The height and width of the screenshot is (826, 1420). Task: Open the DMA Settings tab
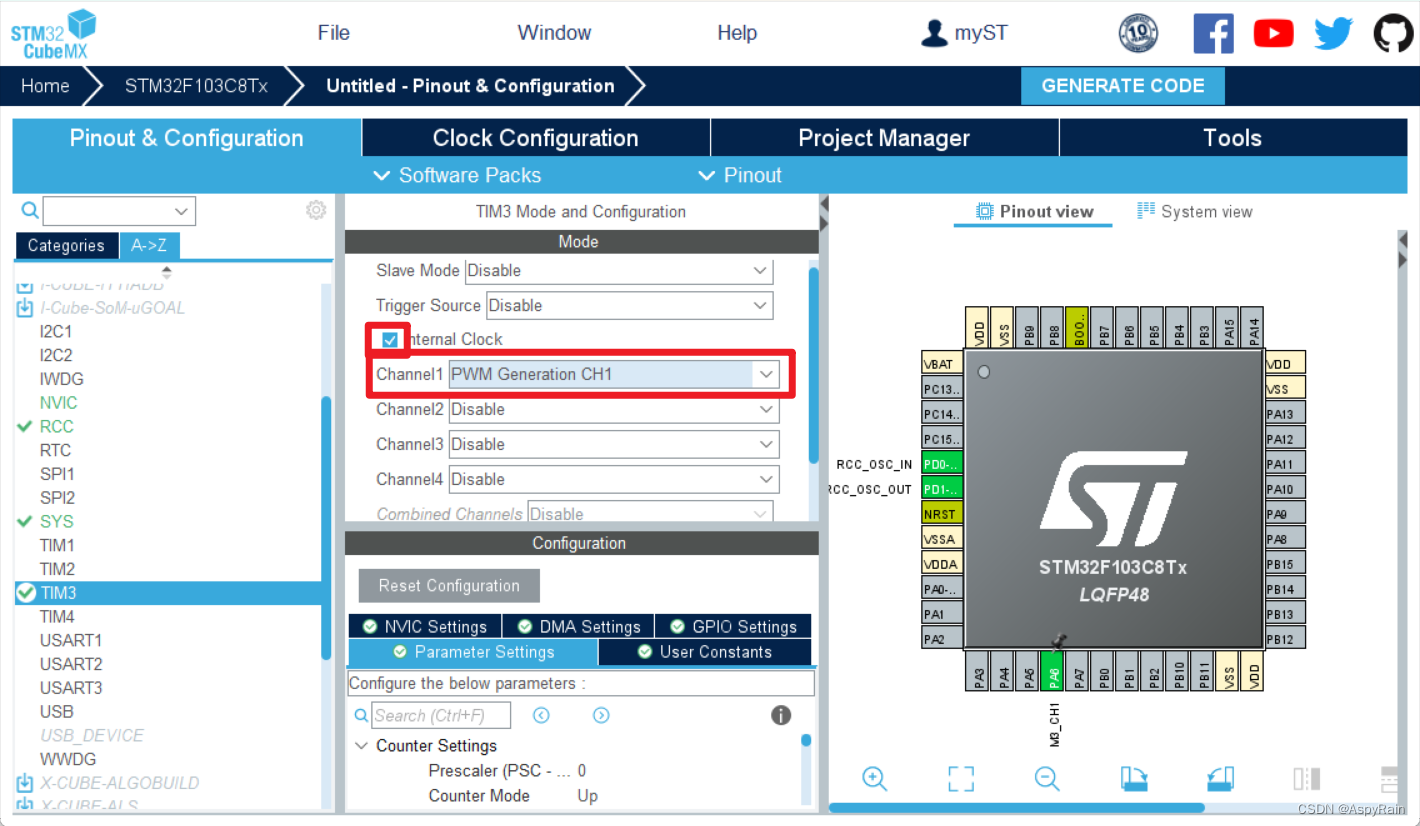point(578,627)
